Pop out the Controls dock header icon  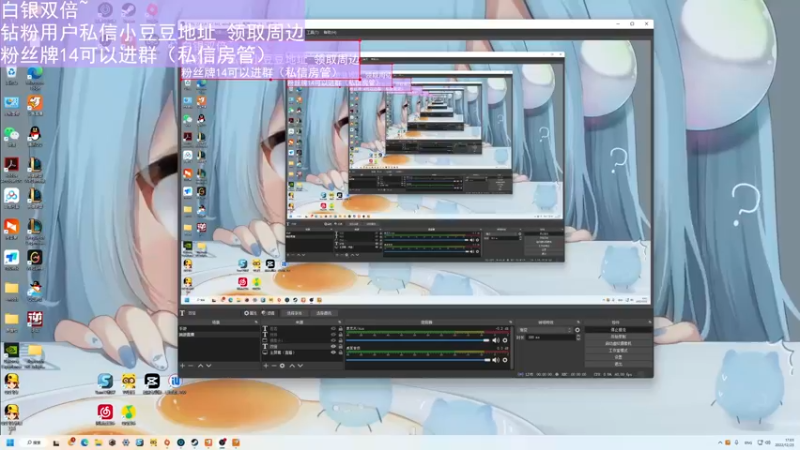[x=649, y=321]
